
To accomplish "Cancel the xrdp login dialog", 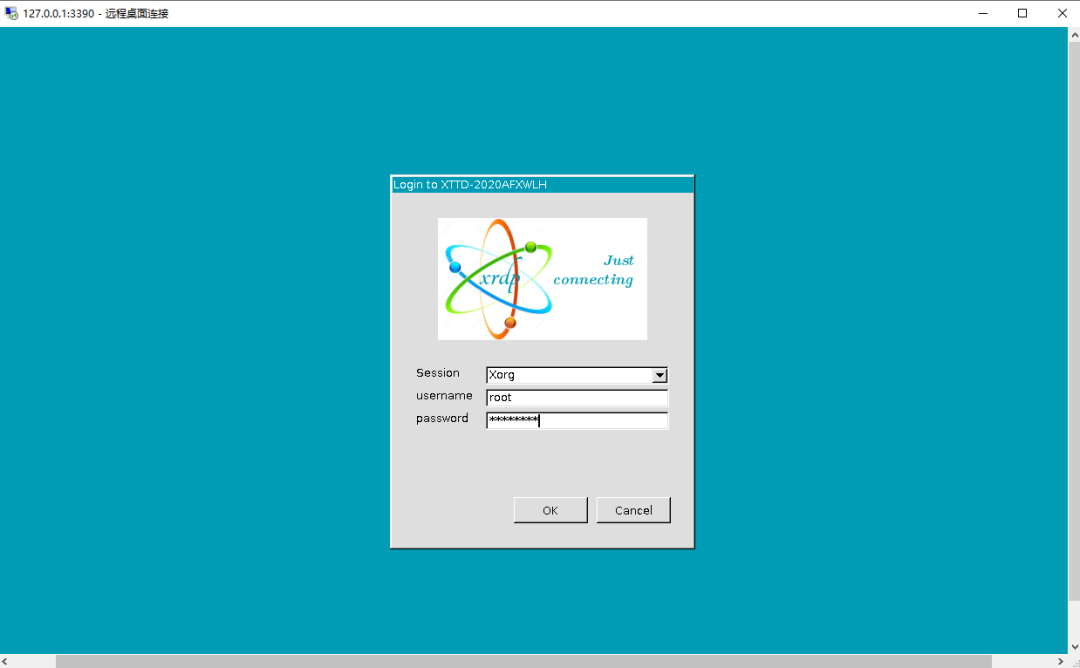I will pyautogui.click(x=633, y=510).
